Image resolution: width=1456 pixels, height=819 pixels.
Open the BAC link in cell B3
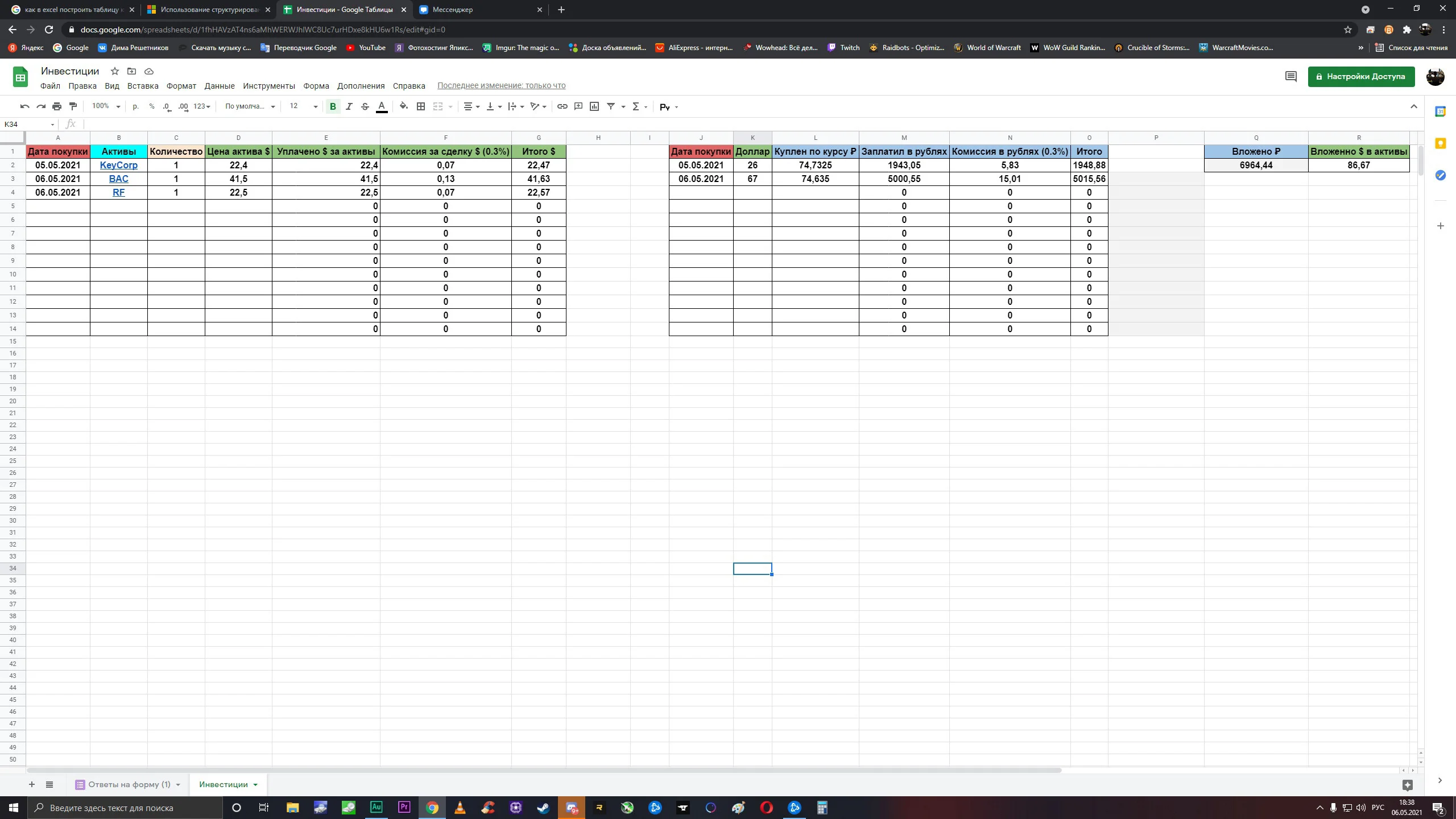click(x=118, y=179)
